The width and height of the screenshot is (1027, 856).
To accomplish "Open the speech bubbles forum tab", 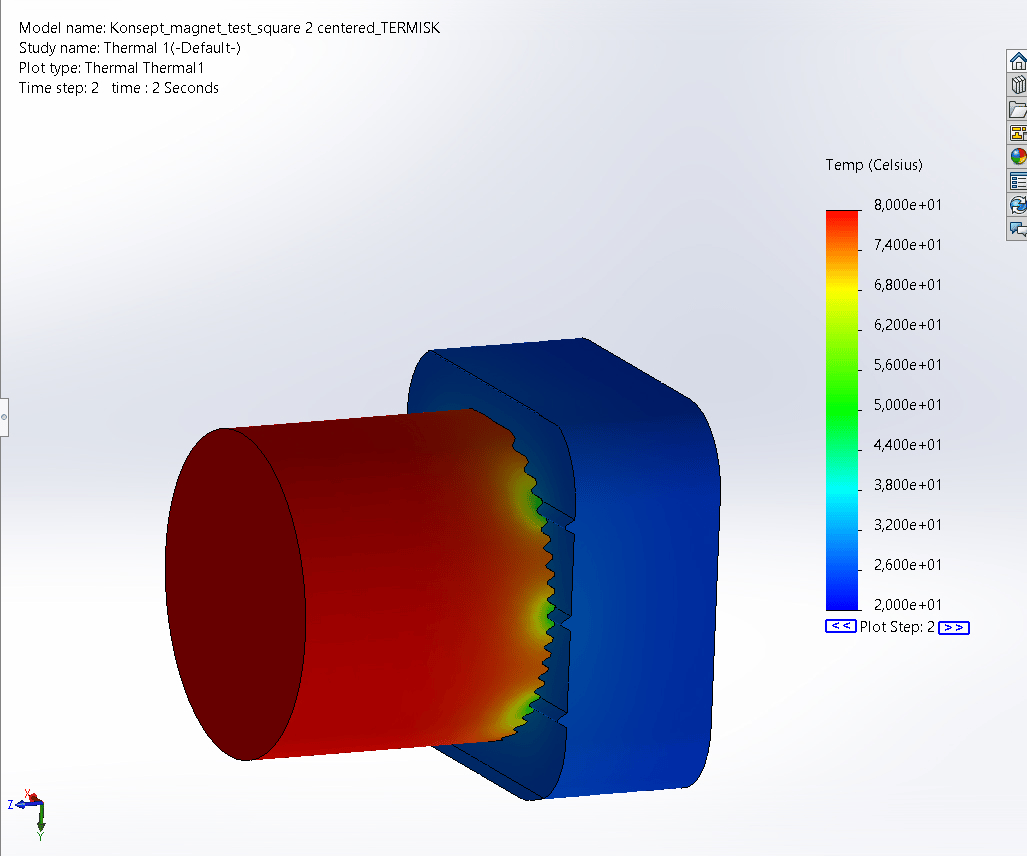I will pos(1018,229).
